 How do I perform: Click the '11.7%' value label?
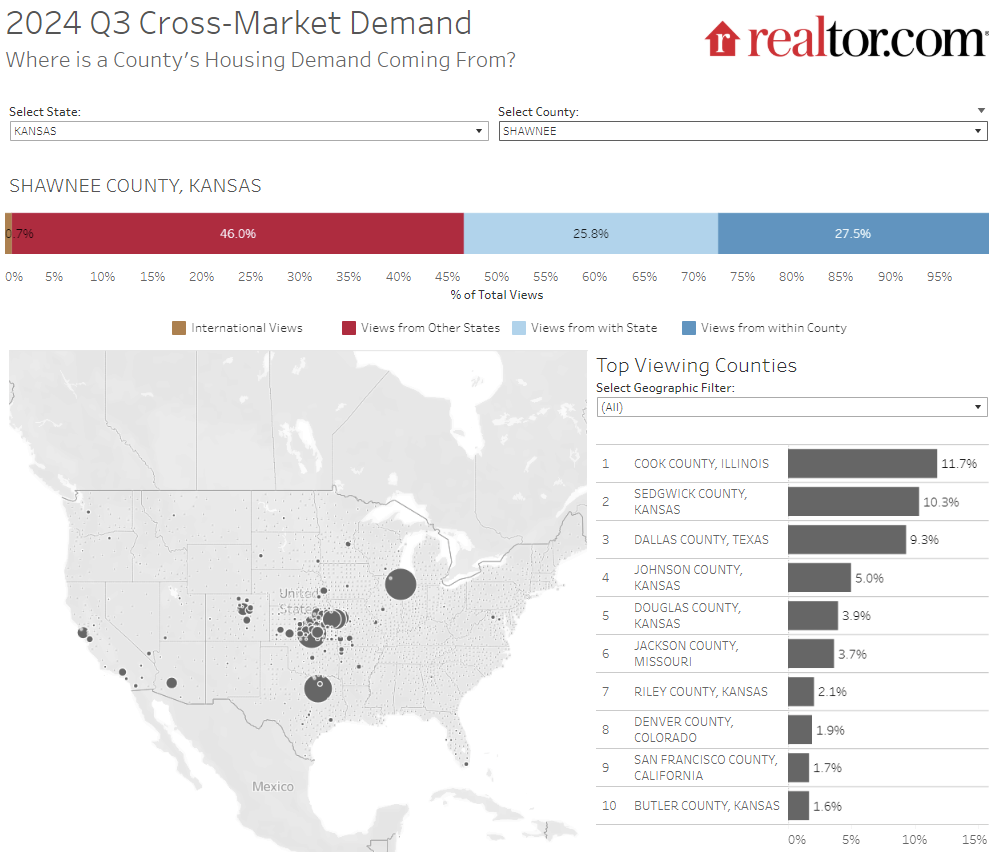pyautogui.click(x=959, y=464)
